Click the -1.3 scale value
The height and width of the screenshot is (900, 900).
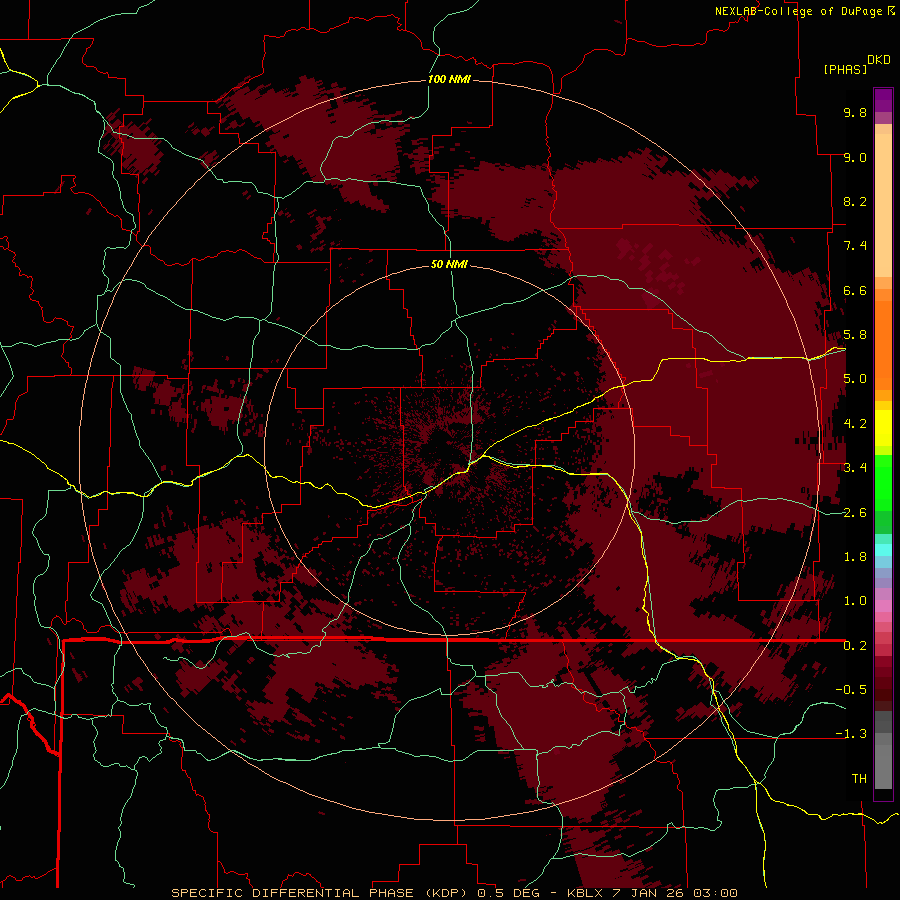[x=851, y=734]
